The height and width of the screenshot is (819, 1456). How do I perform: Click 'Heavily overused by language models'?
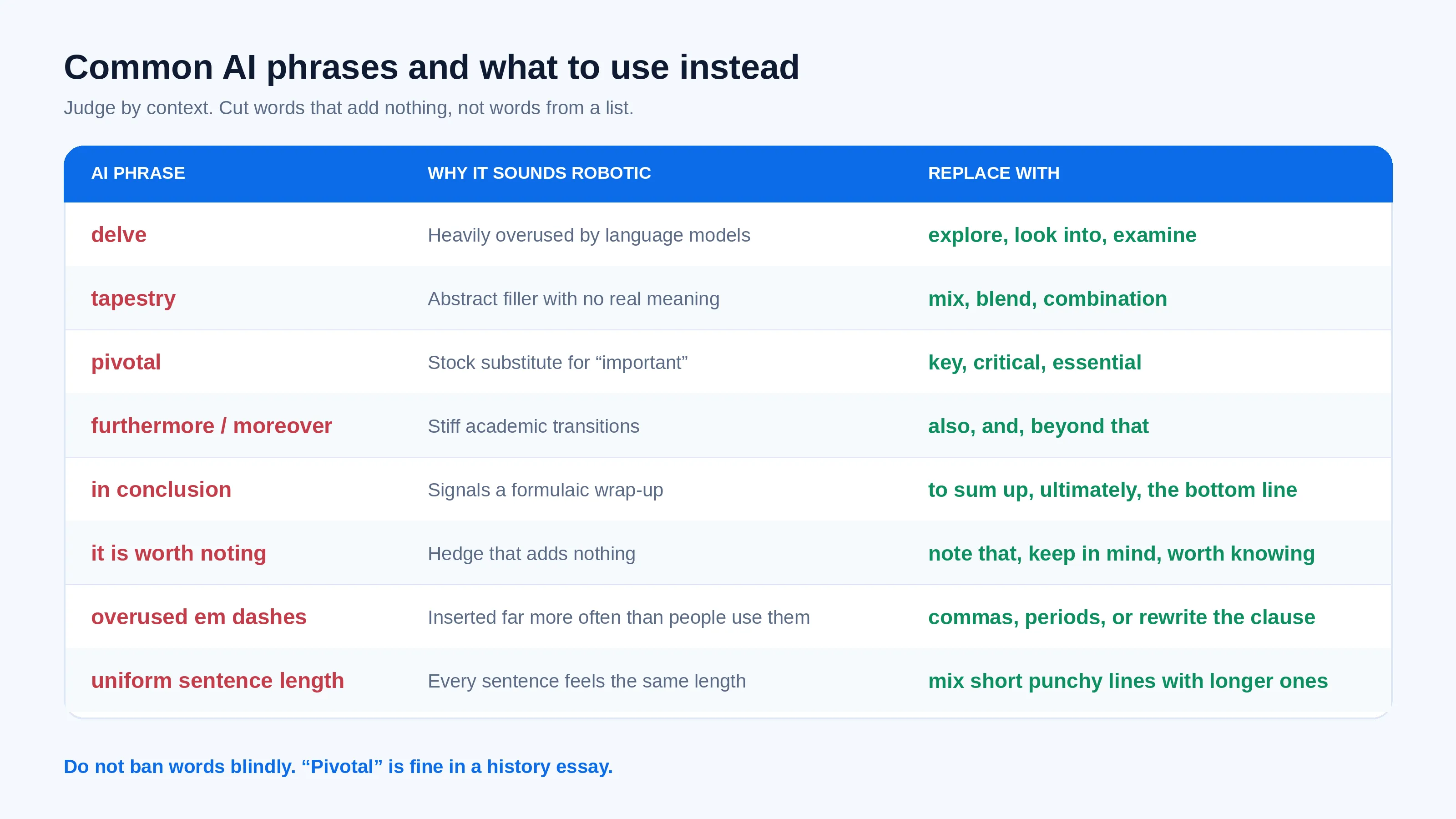pyautogui.click(x=588, y=235)
